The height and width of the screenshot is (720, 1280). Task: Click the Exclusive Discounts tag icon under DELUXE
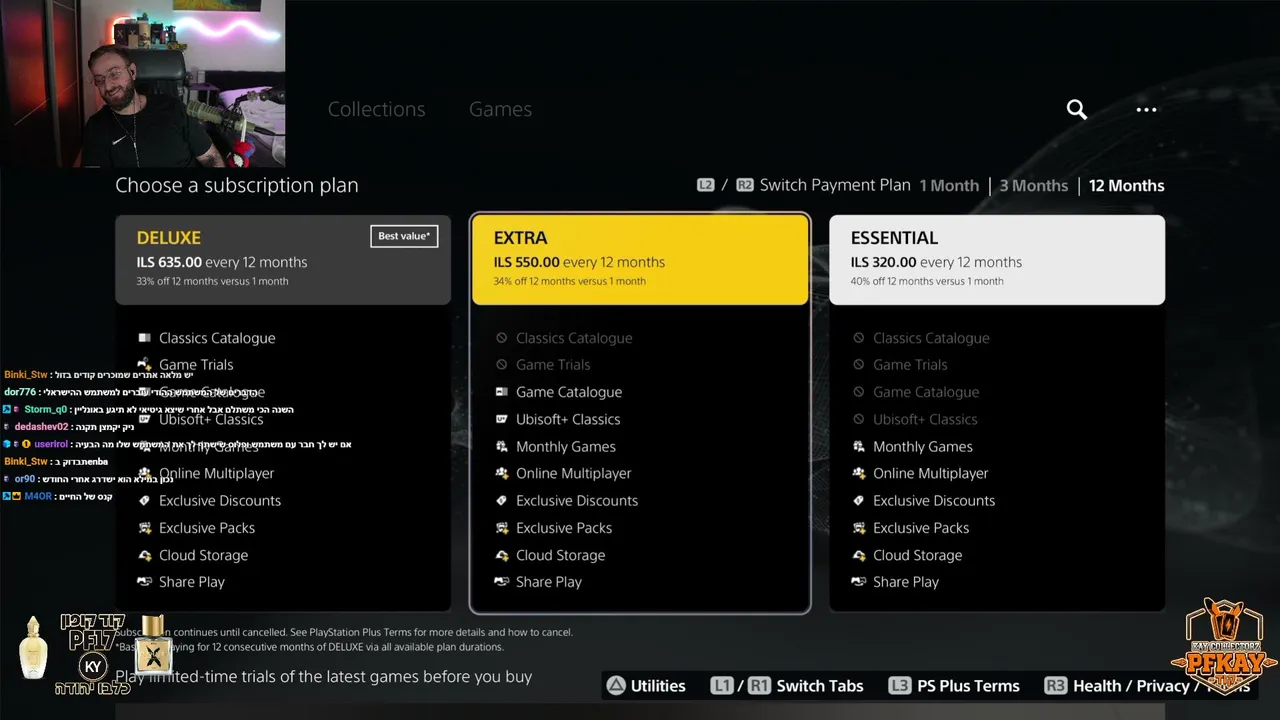[x=145, y=500]
